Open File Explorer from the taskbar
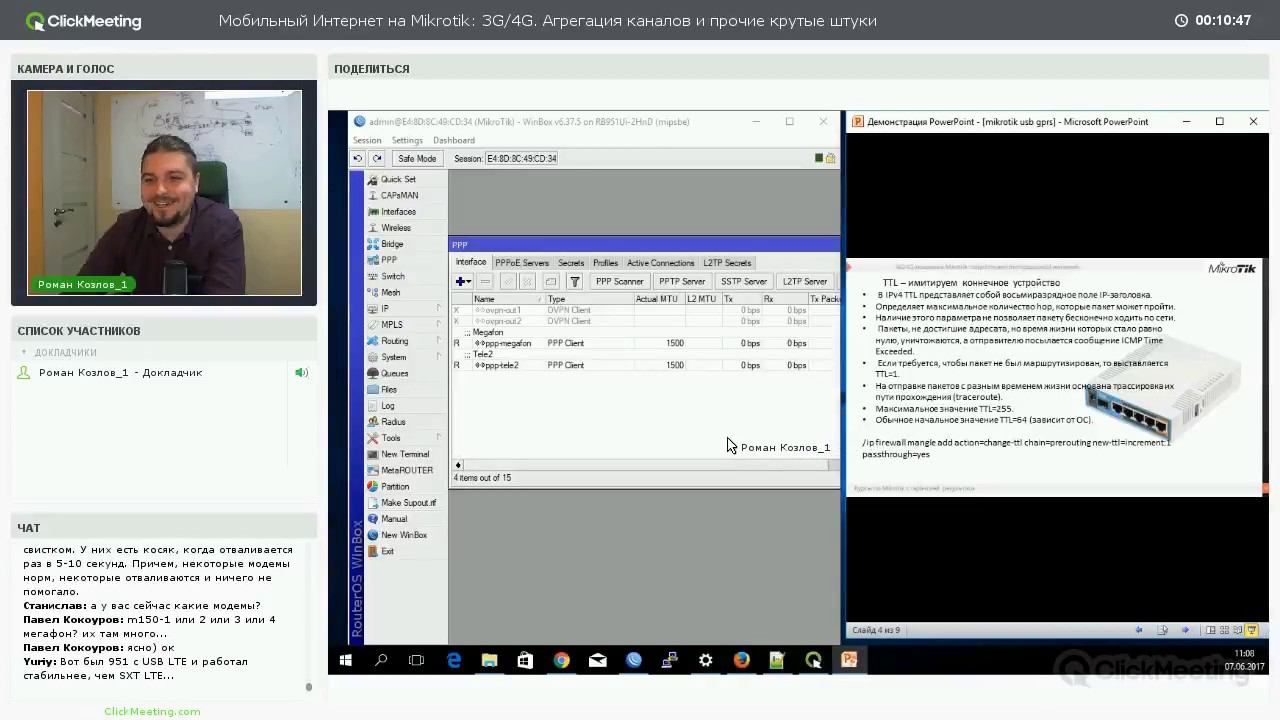 tap(489, 660)
